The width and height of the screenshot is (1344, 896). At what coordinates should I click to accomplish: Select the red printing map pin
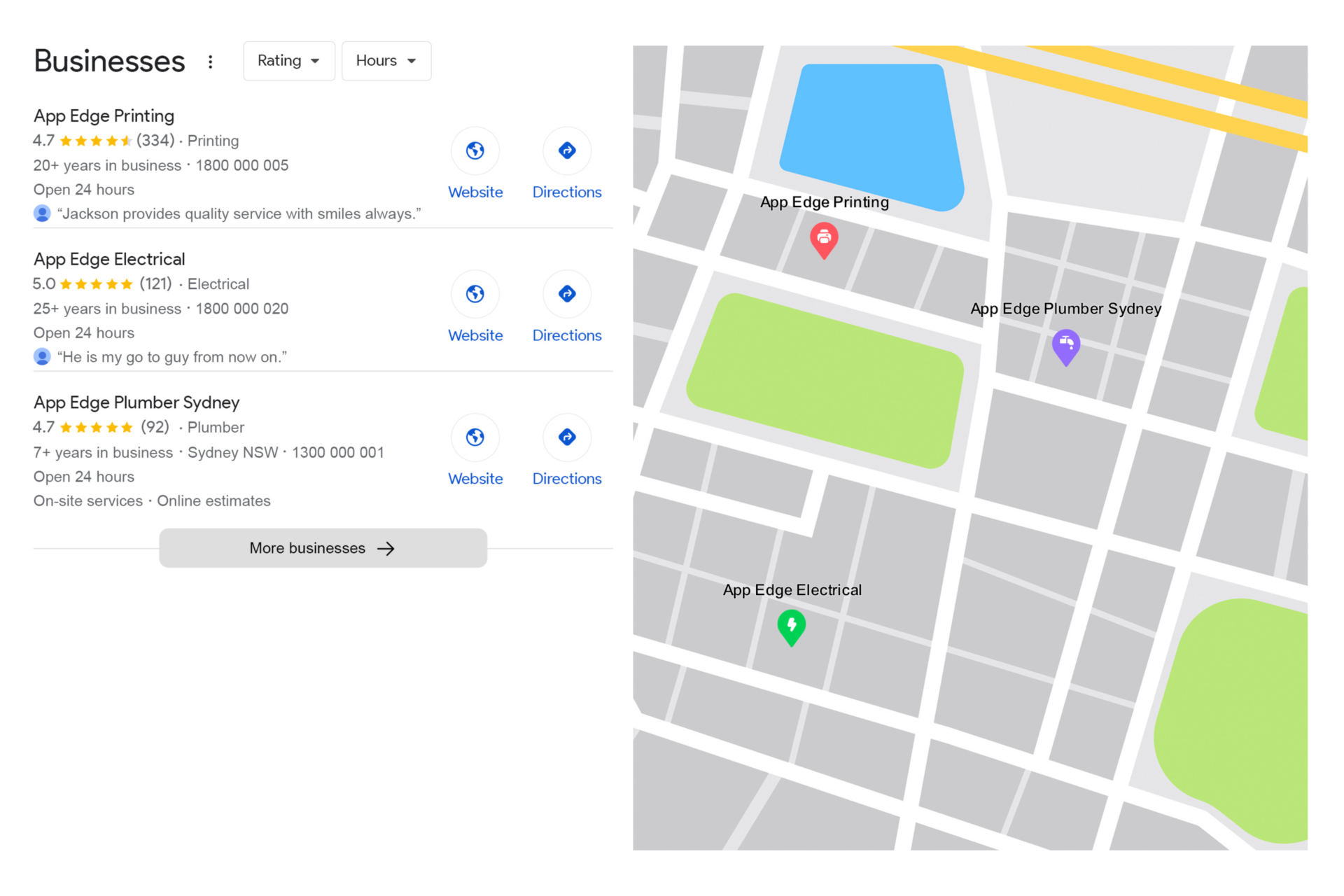click(824, 239)
